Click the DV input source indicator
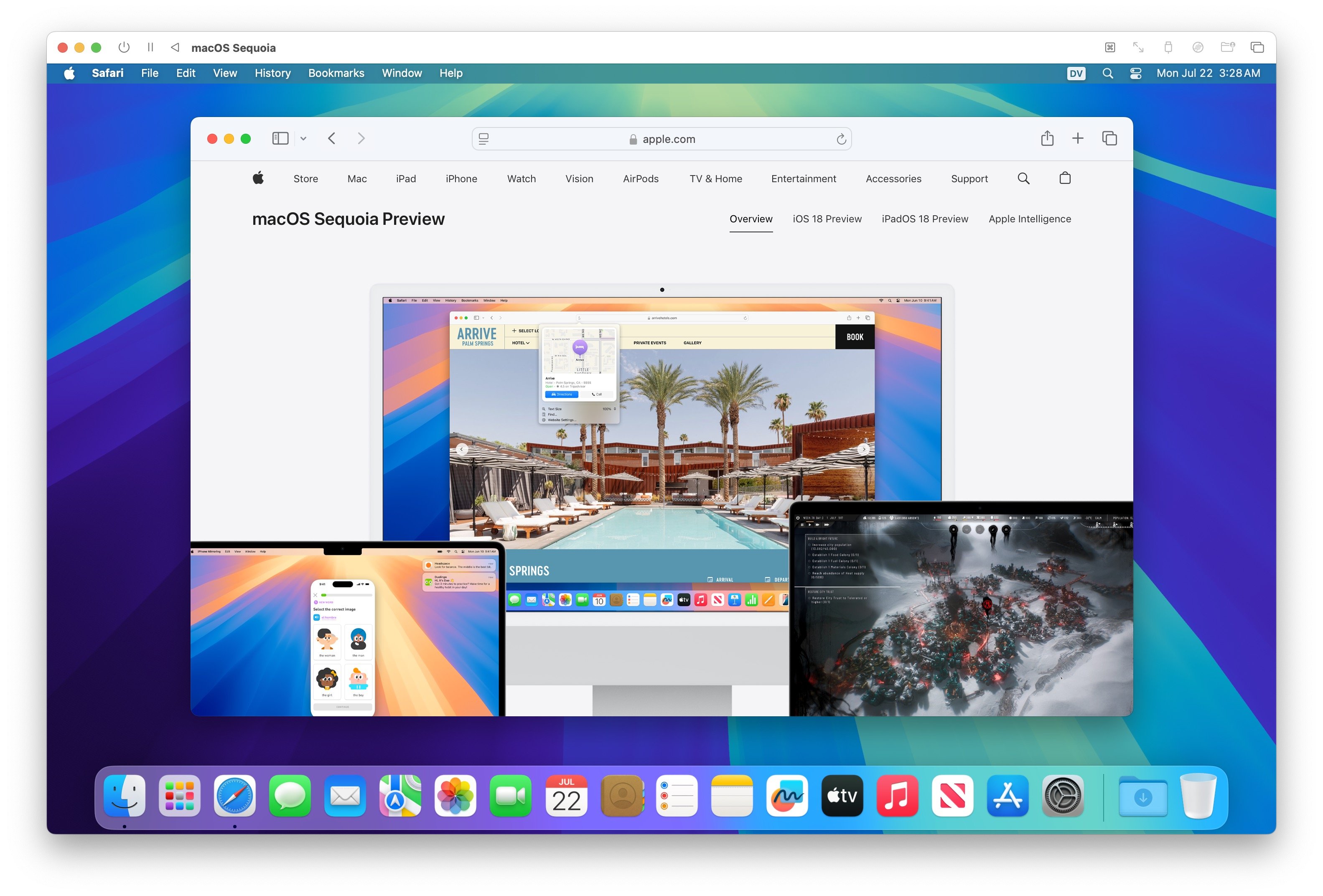 point(1076,74)
